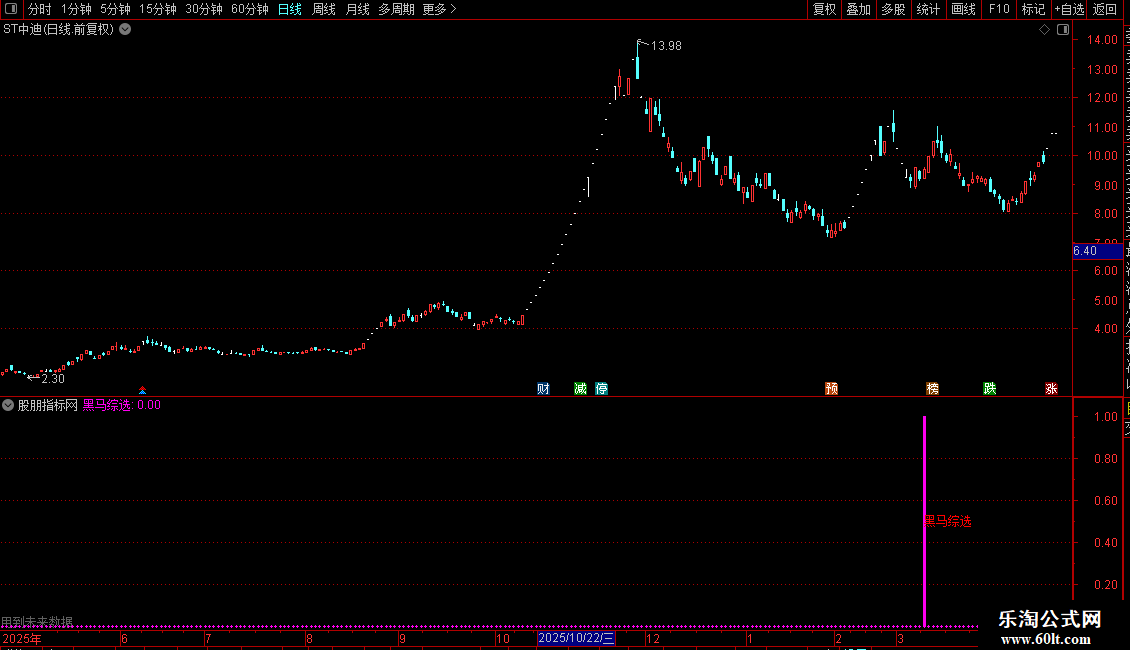Toggle the right side panel icon
Screen dimensions: 1130x650
(x=1063, y=30)
